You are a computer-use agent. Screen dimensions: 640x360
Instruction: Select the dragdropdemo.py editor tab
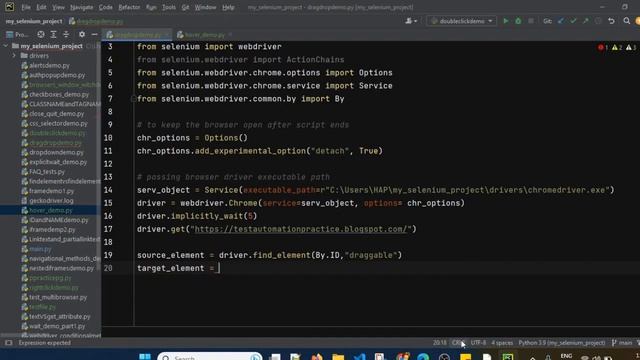coord(137,35)
